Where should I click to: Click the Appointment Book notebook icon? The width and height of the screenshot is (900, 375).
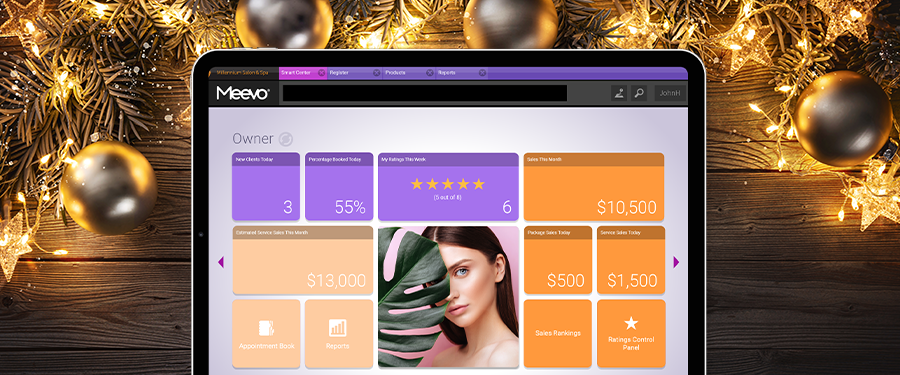266,328
